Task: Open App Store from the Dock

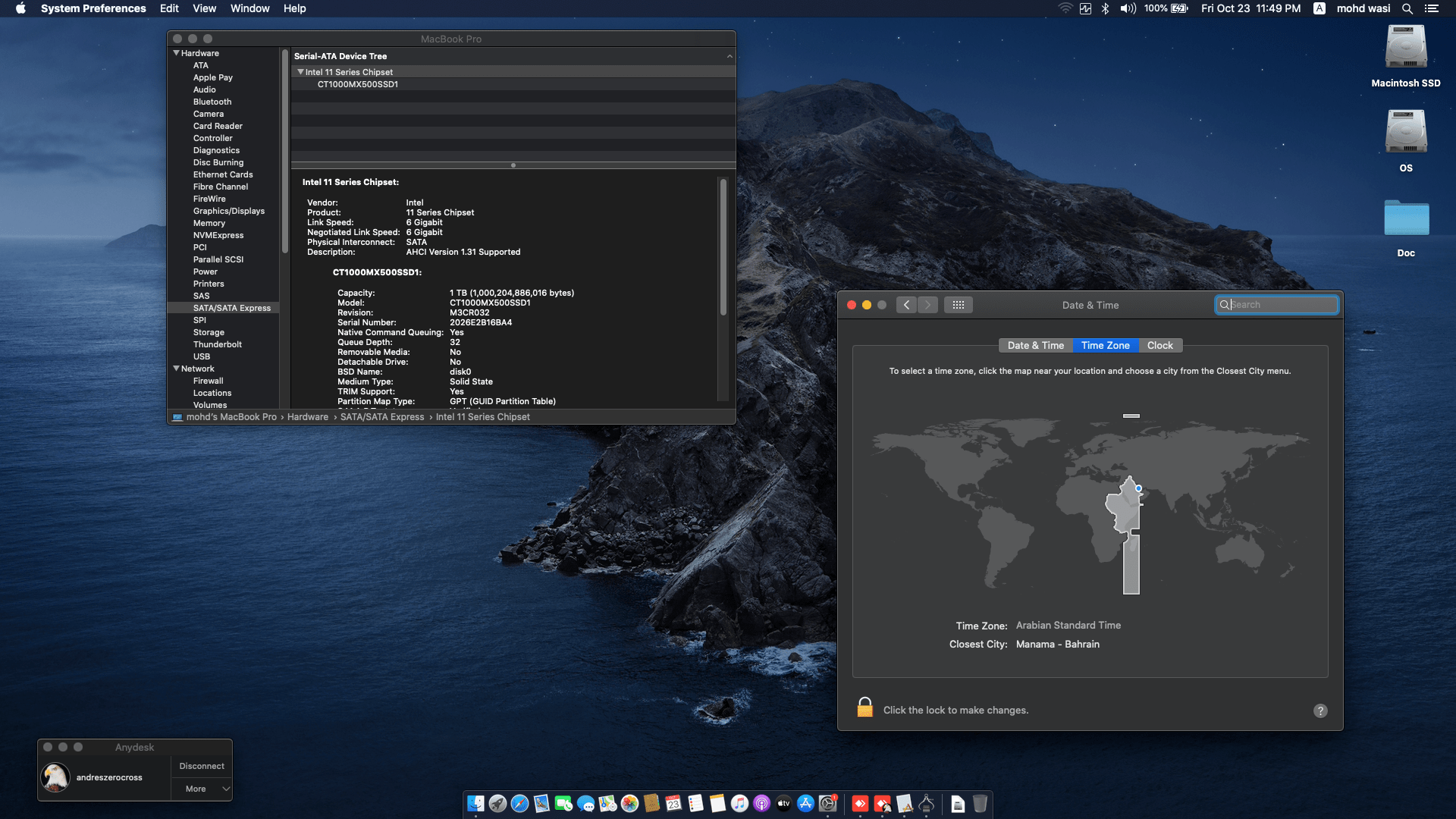Action: point(805,804)
